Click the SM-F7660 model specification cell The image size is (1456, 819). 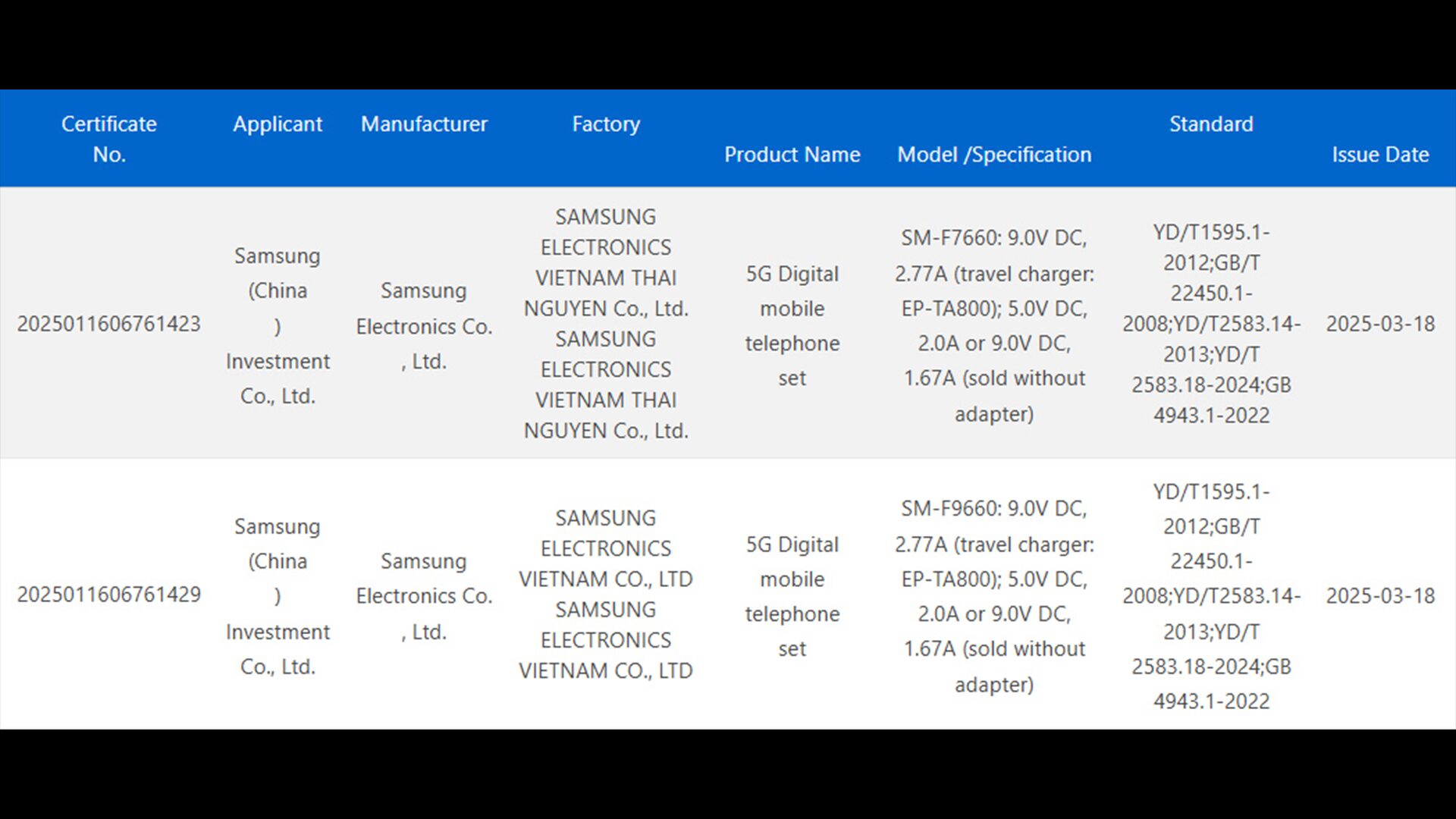994,325
